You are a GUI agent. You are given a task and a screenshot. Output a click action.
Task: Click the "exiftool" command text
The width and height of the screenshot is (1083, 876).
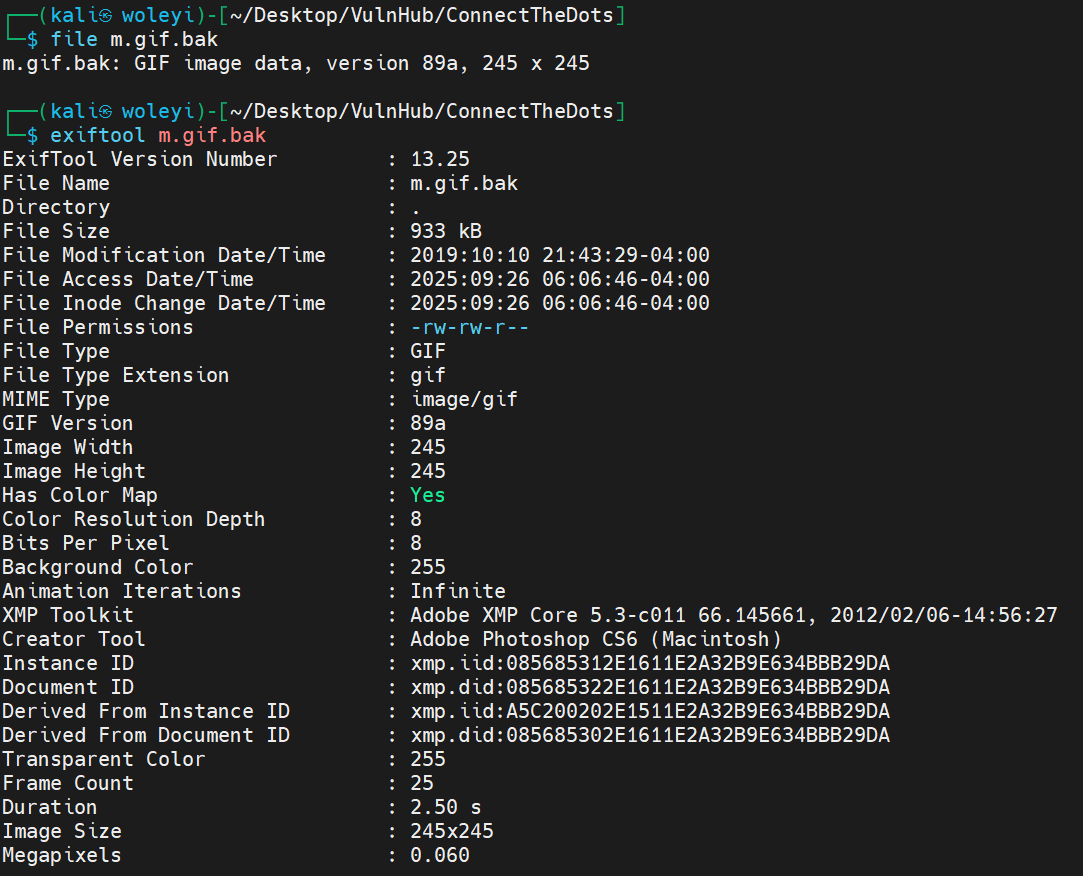pyautogui.click(x=98, y=135)
